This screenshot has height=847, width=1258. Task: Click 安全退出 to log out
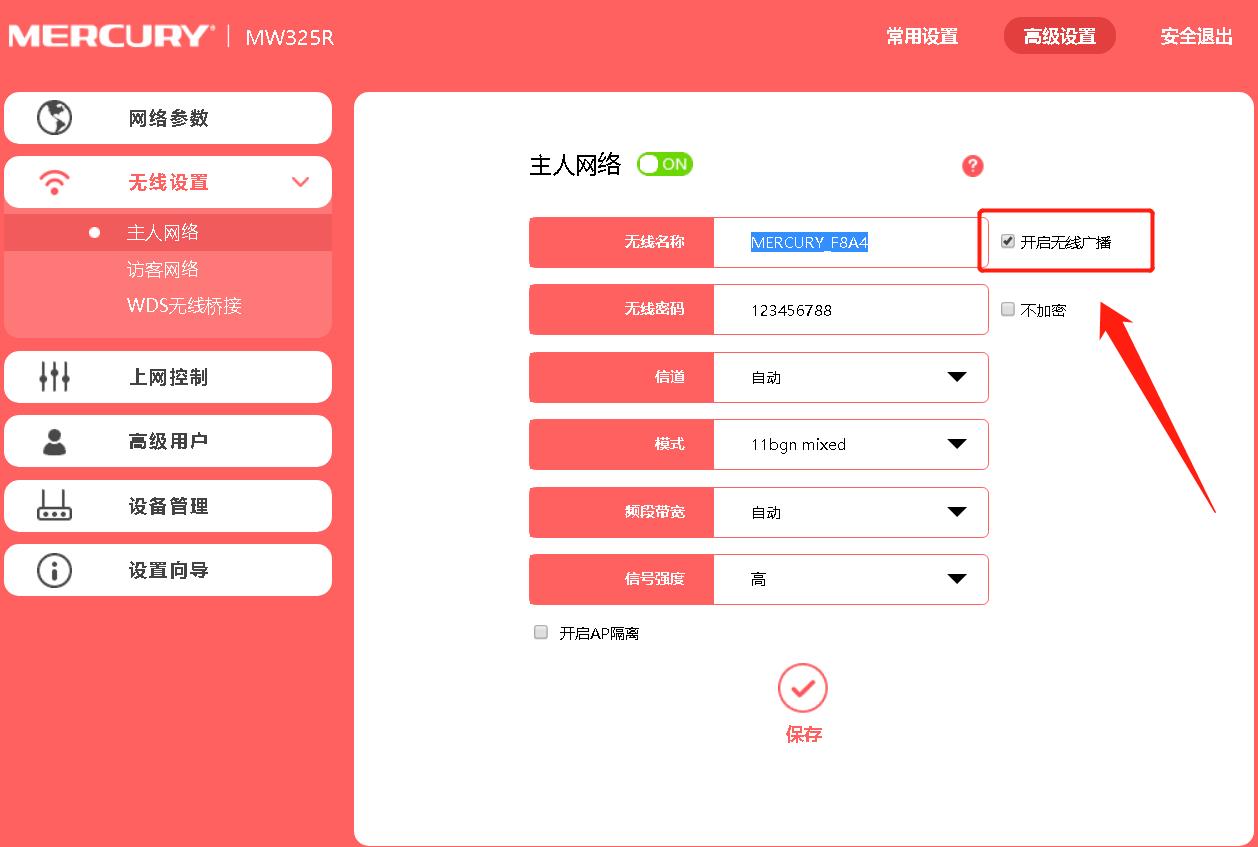pos(1195,35)
